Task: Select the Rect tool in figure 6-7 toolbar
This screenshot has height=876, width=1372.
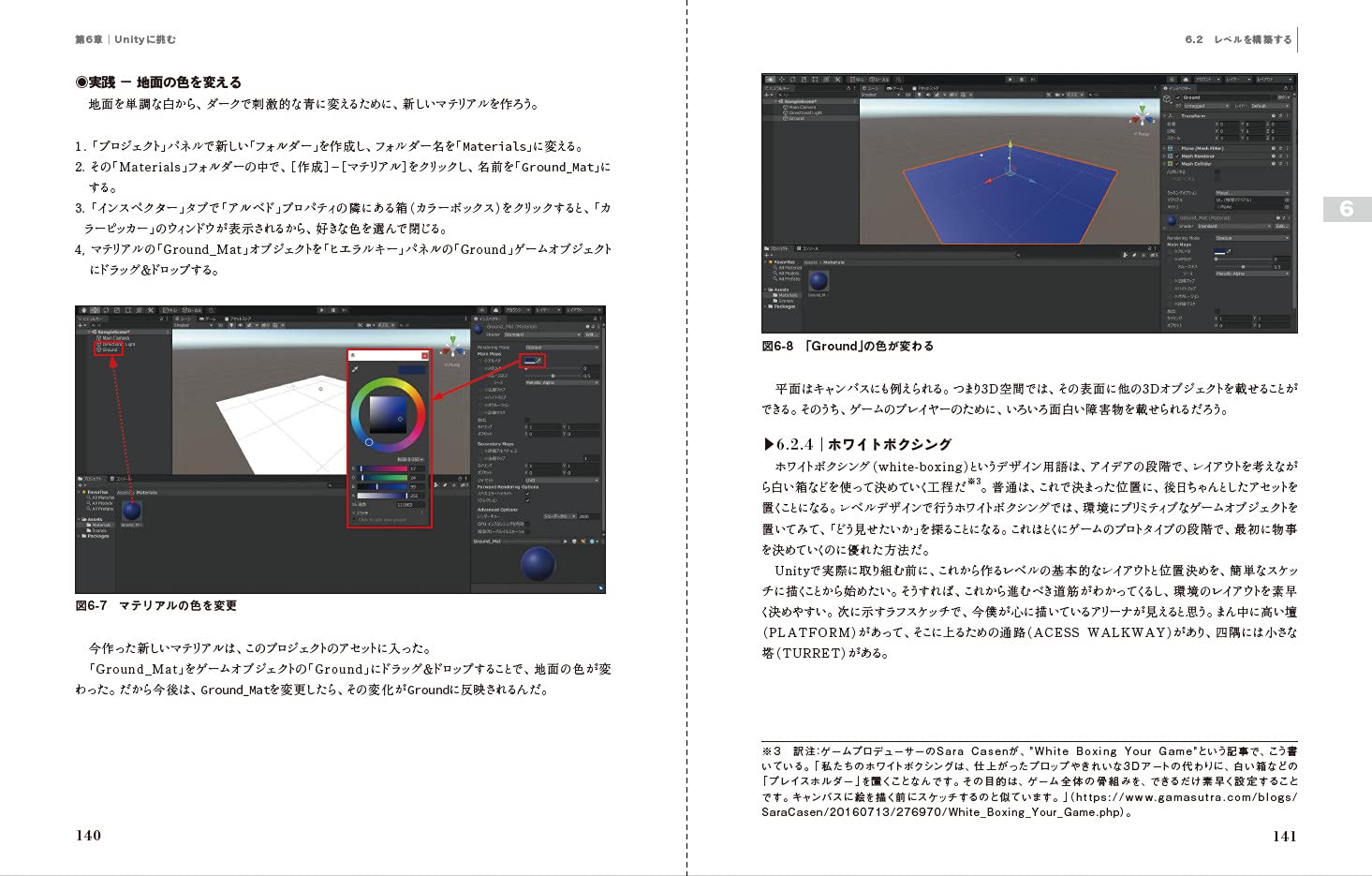Action: click(128, 310)
